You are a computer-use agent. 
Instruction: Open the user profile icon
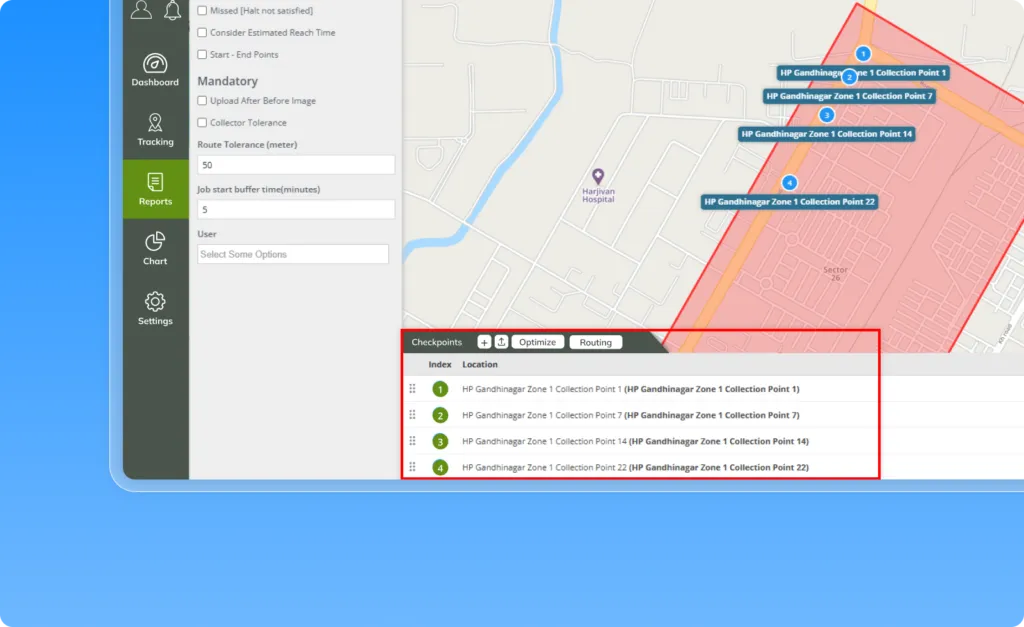(x=142, y=10)
